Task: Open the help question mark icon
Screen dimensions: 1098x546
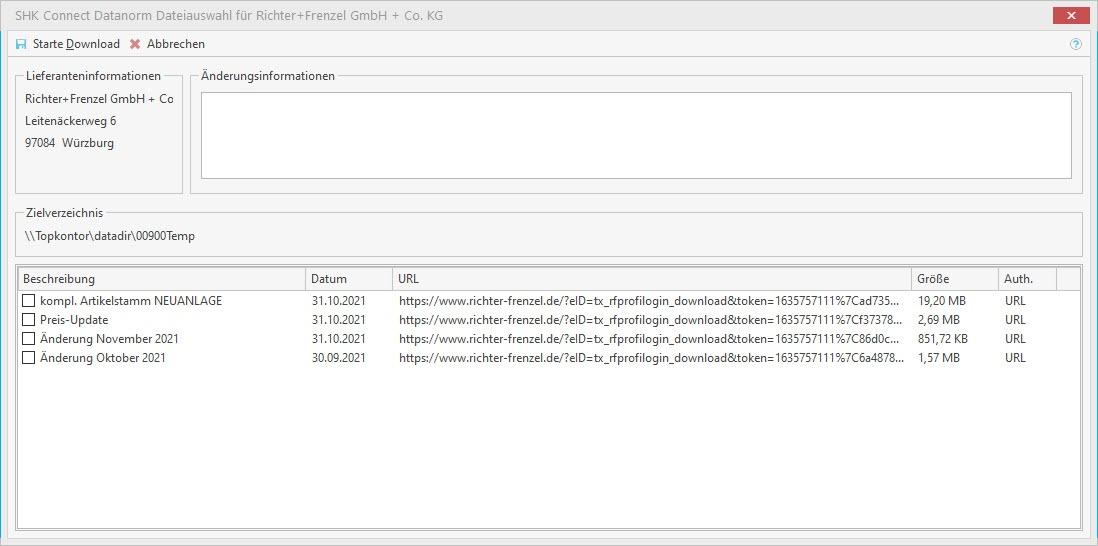Action: 1076,44
